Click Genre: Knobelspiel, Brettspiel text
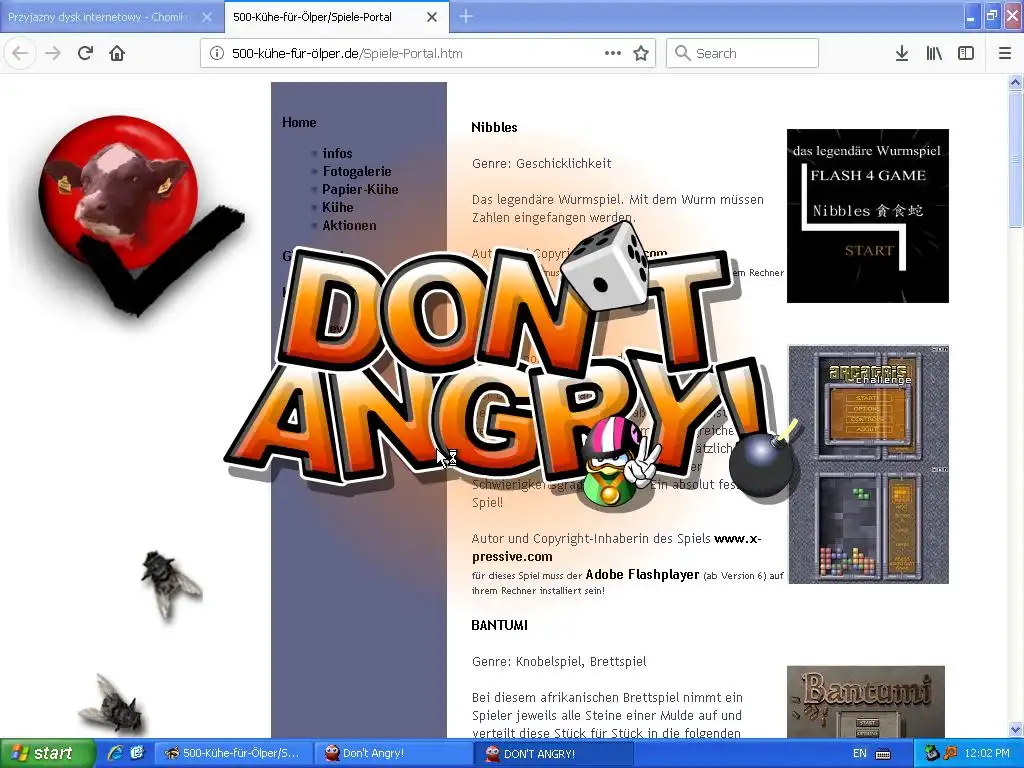The height and width of the screenshot is (768, 1024). [x=559, y=661]
